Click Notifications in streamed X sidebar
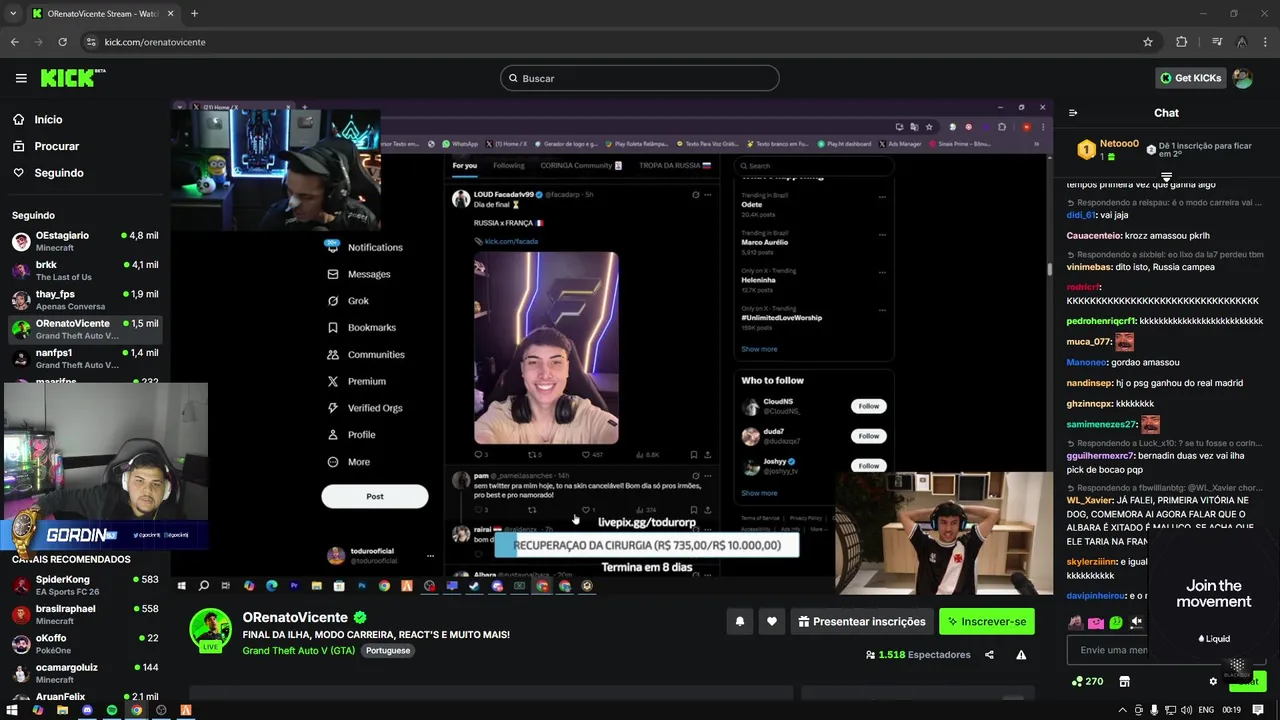The image size is (1280, 720). point(365,247)
